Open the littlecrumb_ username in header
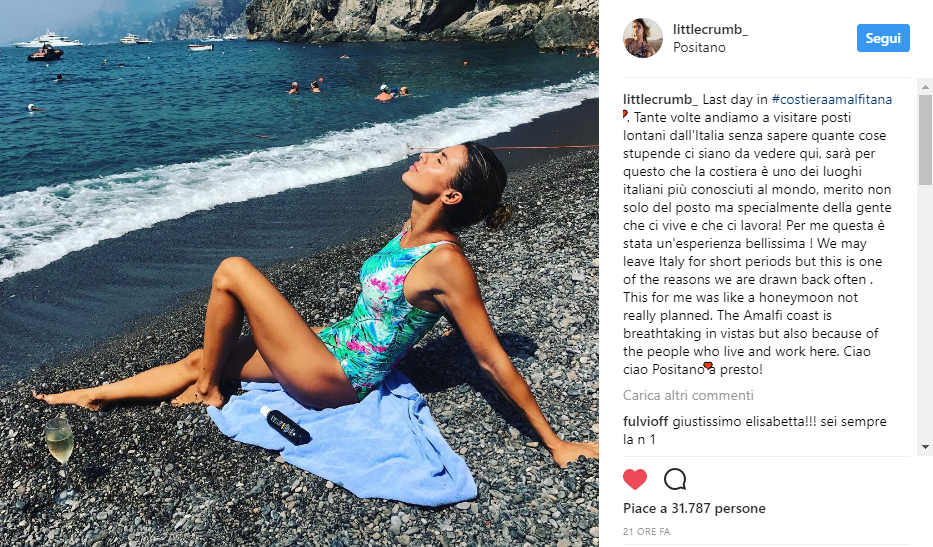Viewport: 933px width, 547px height. coord(710,29)
